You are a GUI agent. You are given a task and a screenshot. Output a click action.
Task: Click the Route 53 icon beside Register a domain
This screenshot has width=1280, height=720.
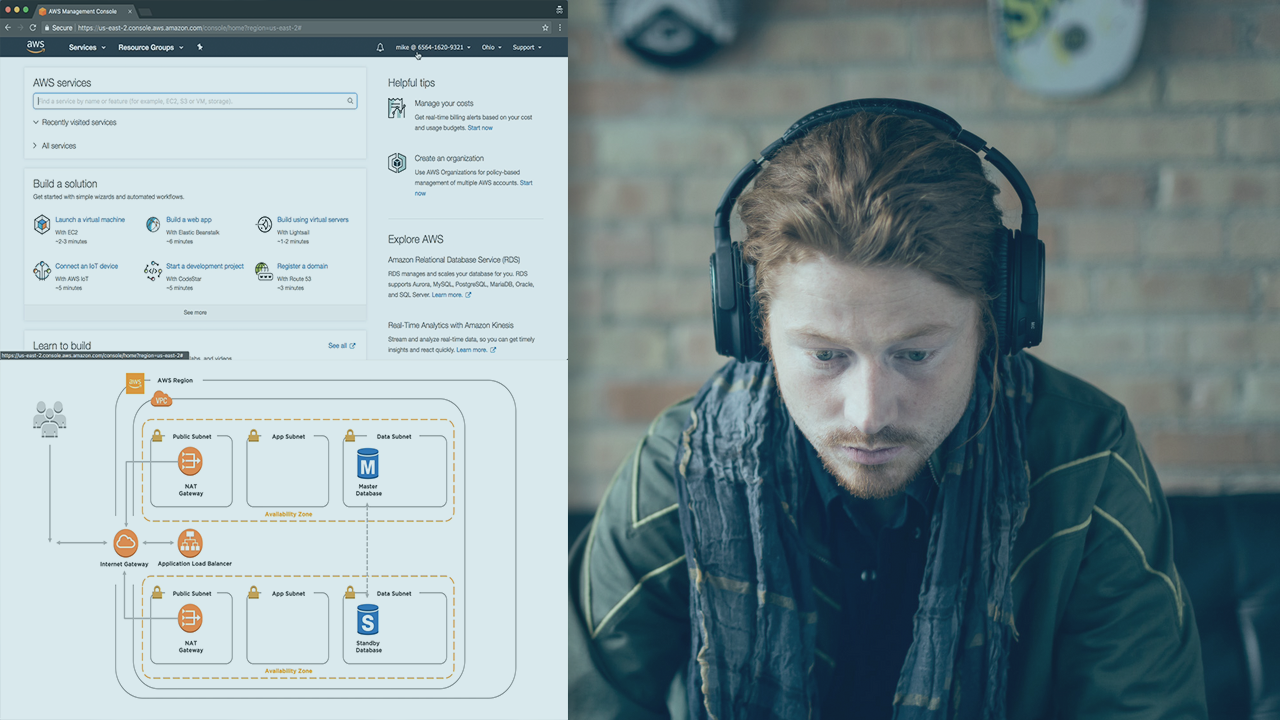pos(264,271)
